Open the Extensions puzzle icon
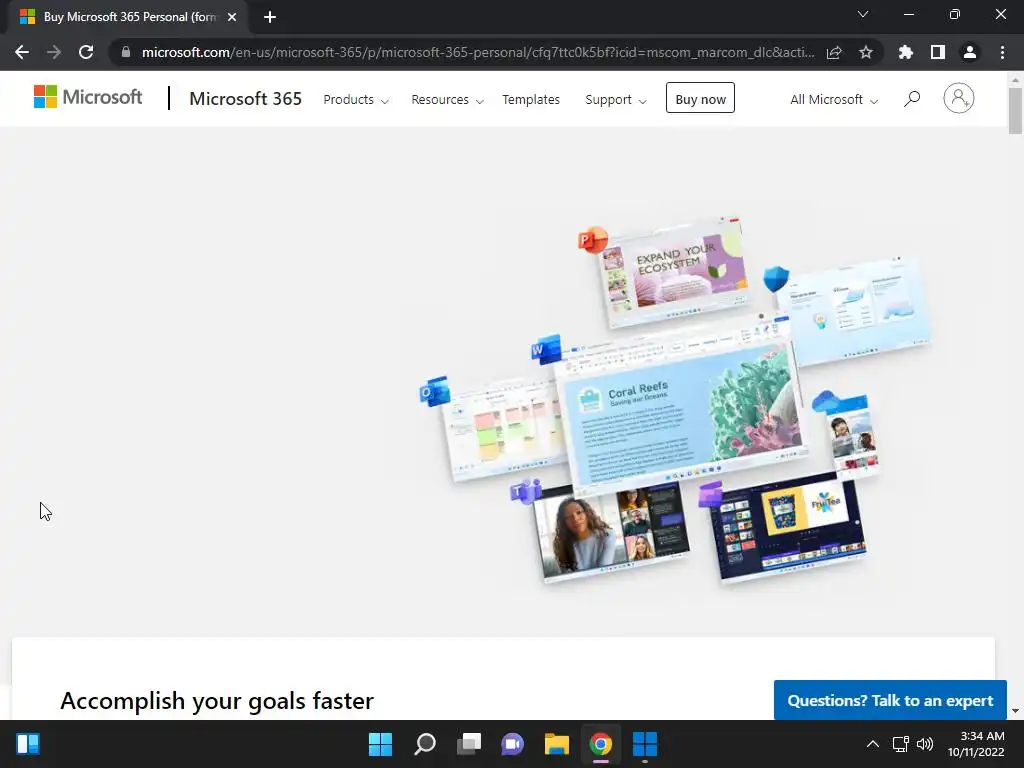 tap(906, 52)
